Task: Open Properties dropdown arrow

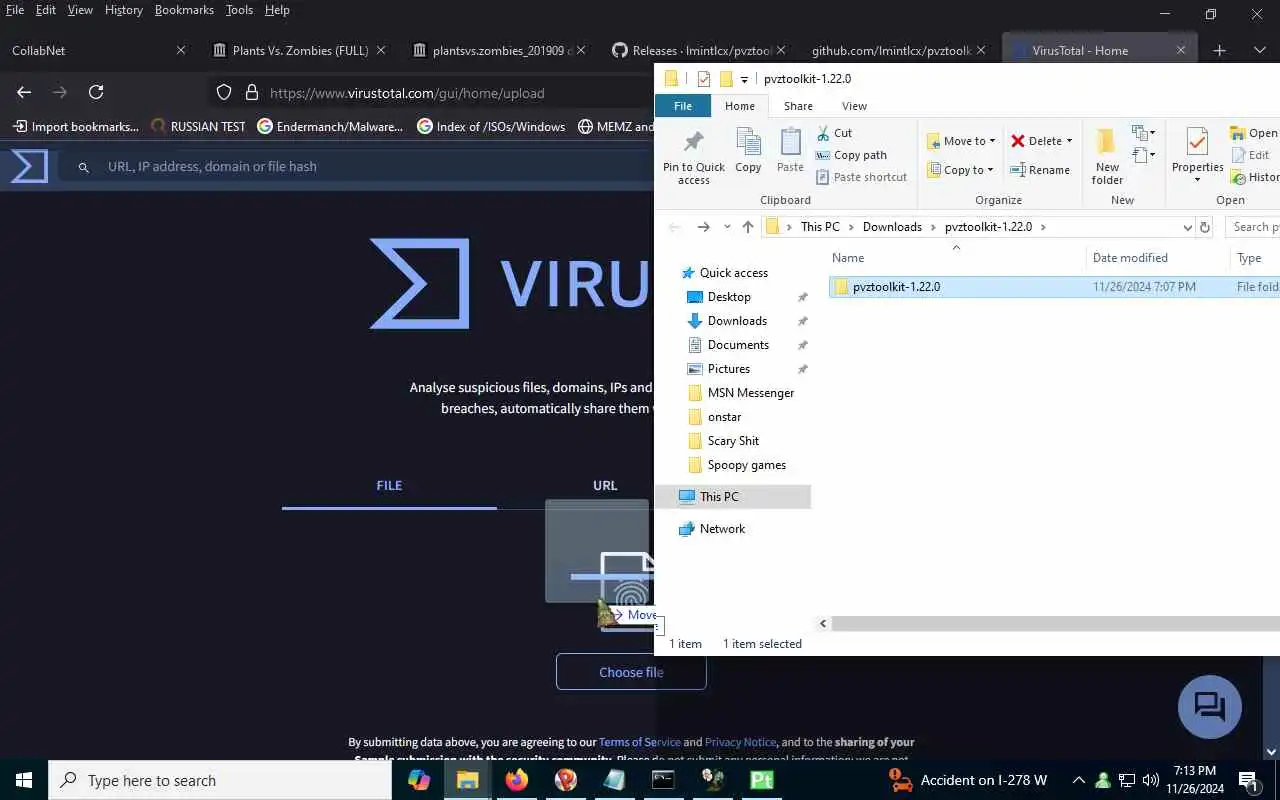Action: tap(1197, 180)
